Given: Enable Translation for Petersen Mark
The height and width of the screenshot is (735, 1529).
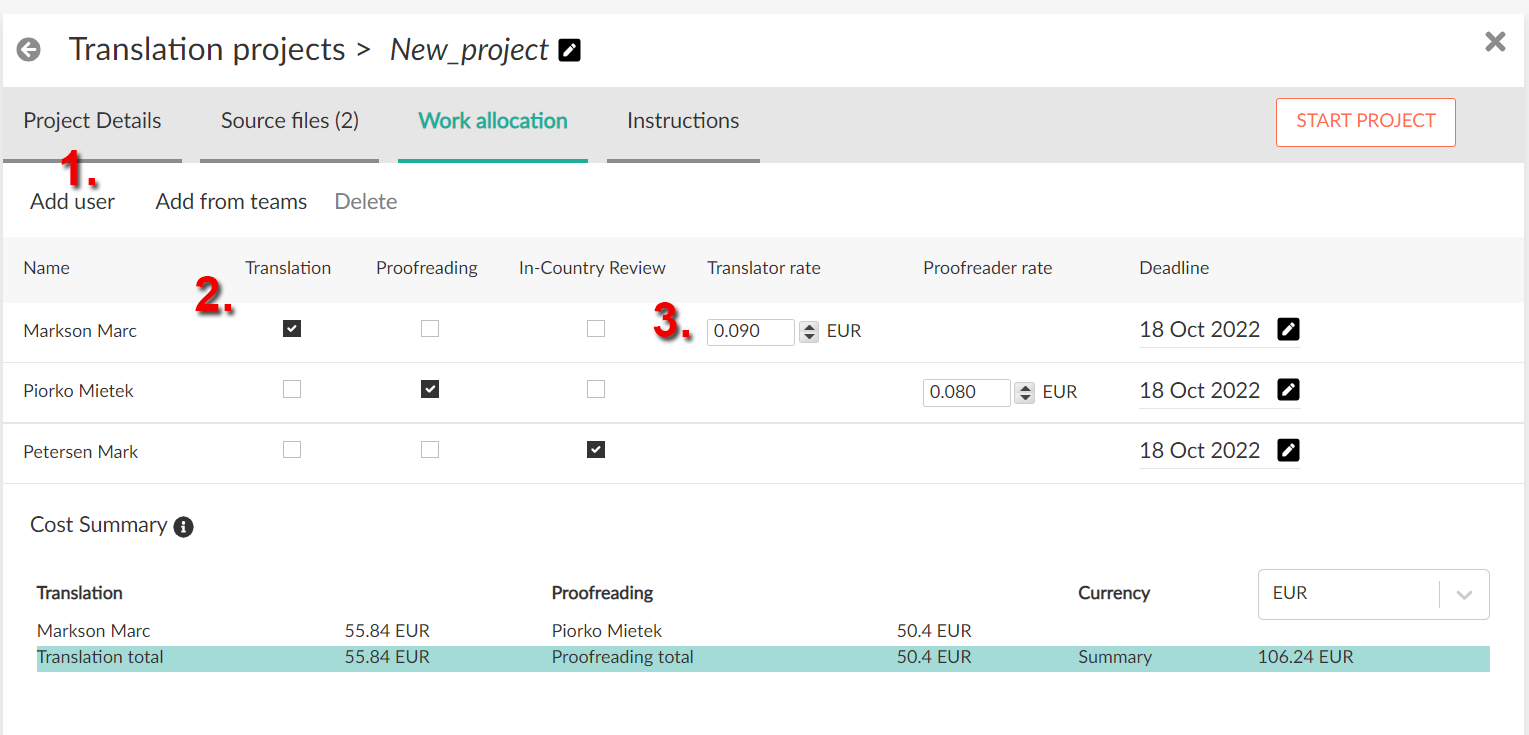Looking at the screenshot, I should click(x=292, y=450).
